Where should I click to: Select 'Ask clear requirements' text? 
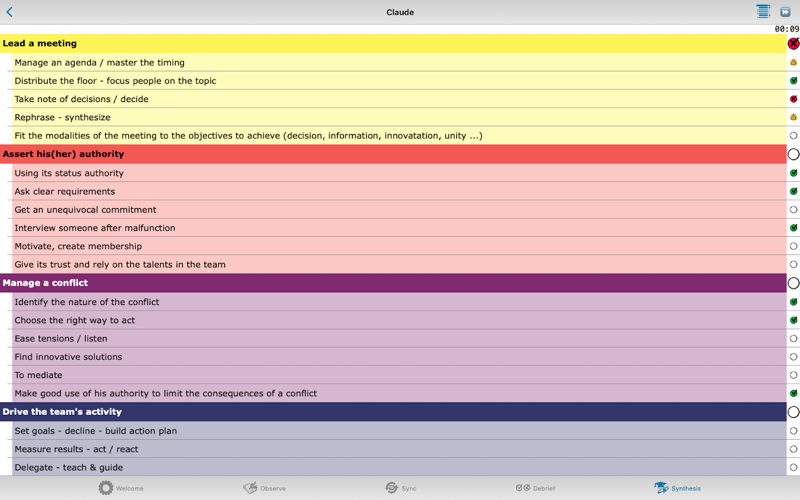pos(65,191)
